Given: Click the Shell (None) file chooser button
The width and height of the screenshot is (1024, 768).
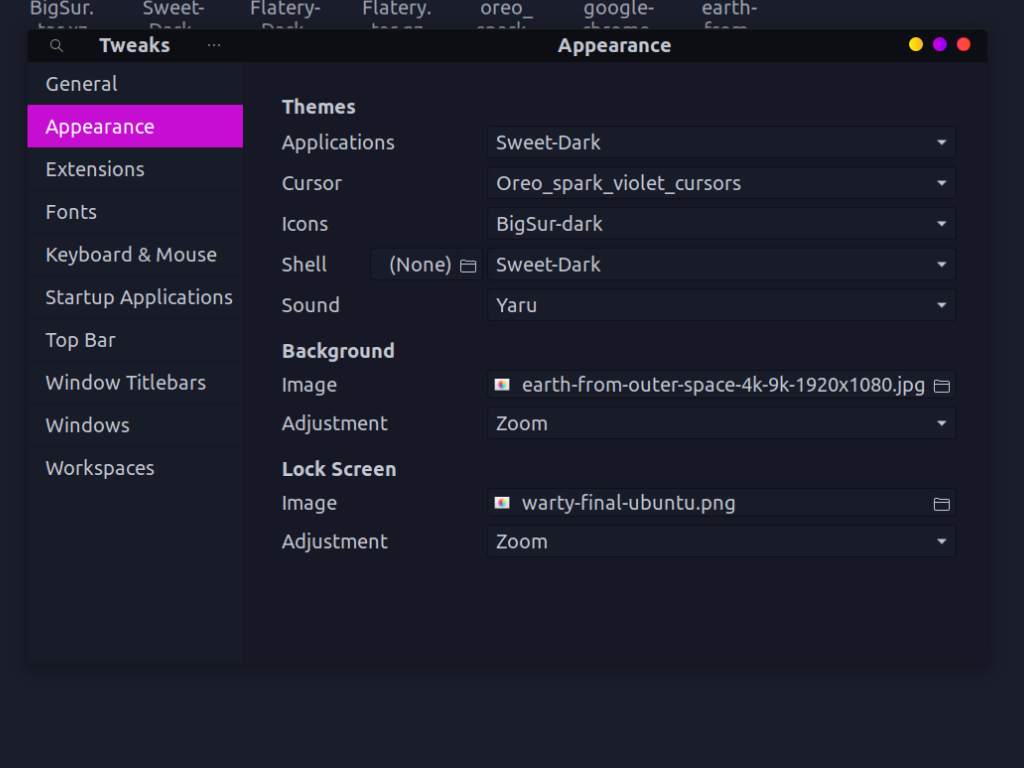Looking at the screenshot, I should [426, 264].
